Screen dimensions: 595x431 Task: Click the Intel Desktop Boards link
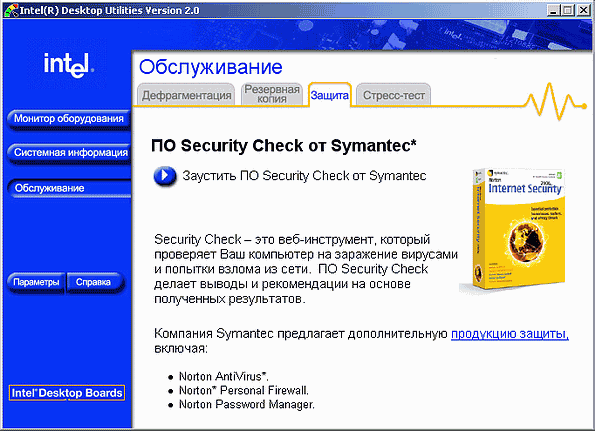click(x=67, y=393)
